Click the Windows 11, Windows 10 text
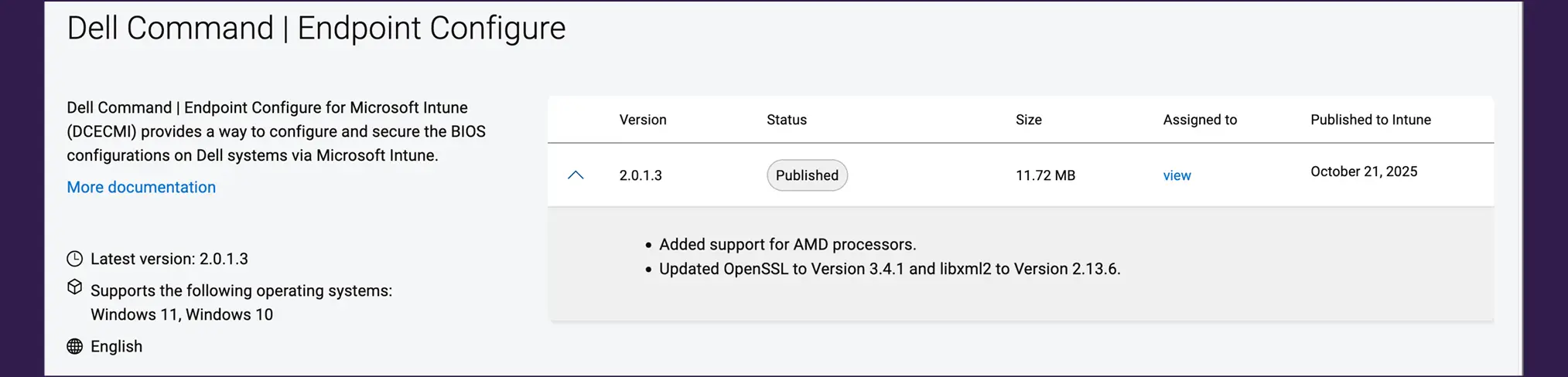The image size is (1568, 377). coord(181,314)
